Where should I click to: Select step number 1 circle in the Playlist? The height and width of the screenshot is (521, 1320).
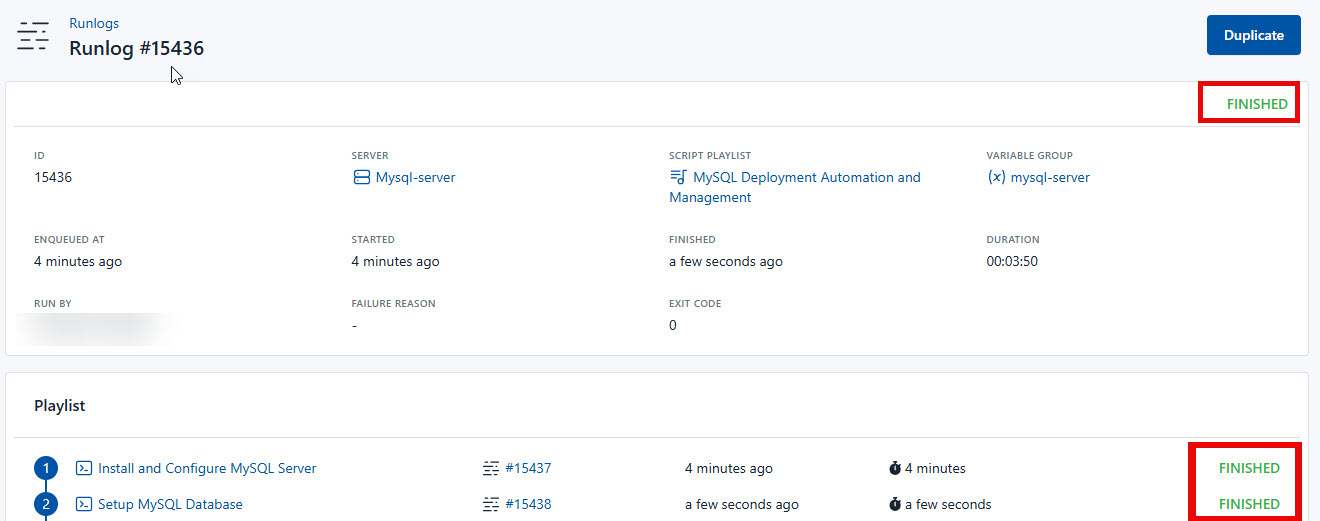[46, 468]
